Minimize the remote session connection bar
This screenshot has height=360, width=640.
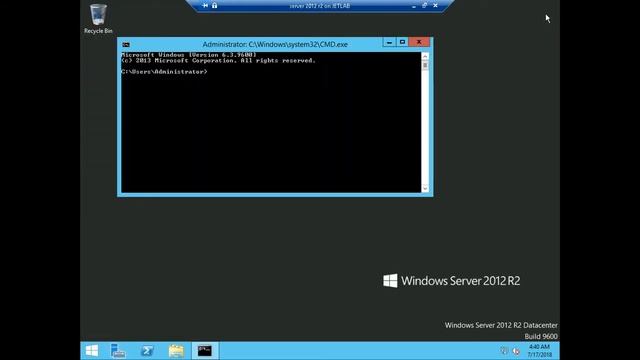point(414,6)
